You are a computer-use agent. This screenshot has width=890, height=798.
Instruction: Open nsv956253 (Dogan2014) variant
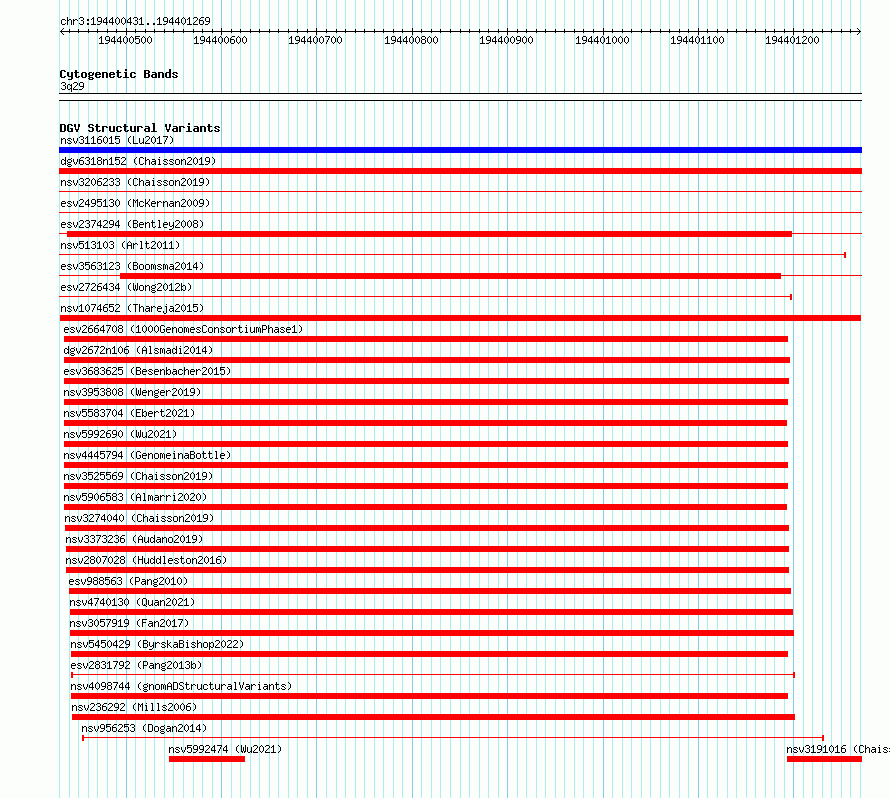click(144, 728)
